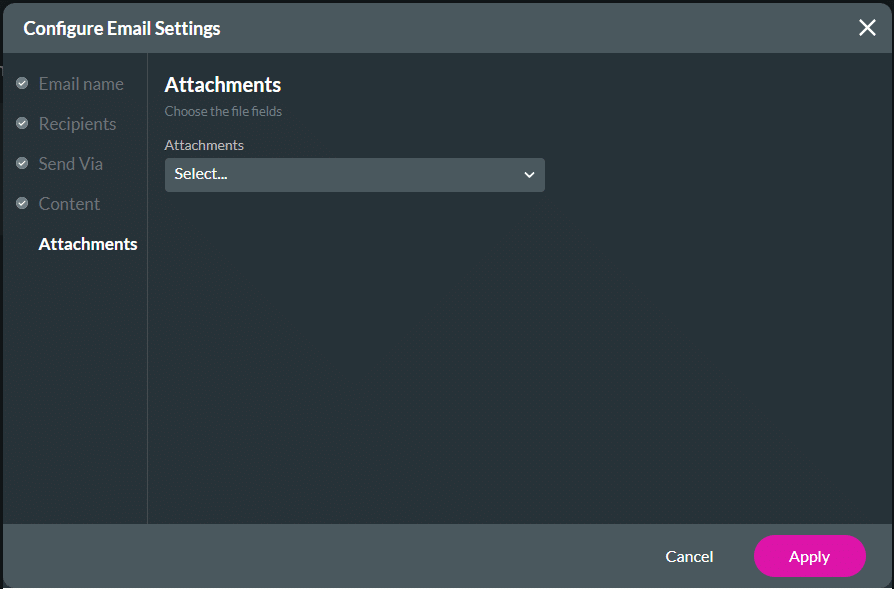Switch to the Email name step

tap(80, 83)
